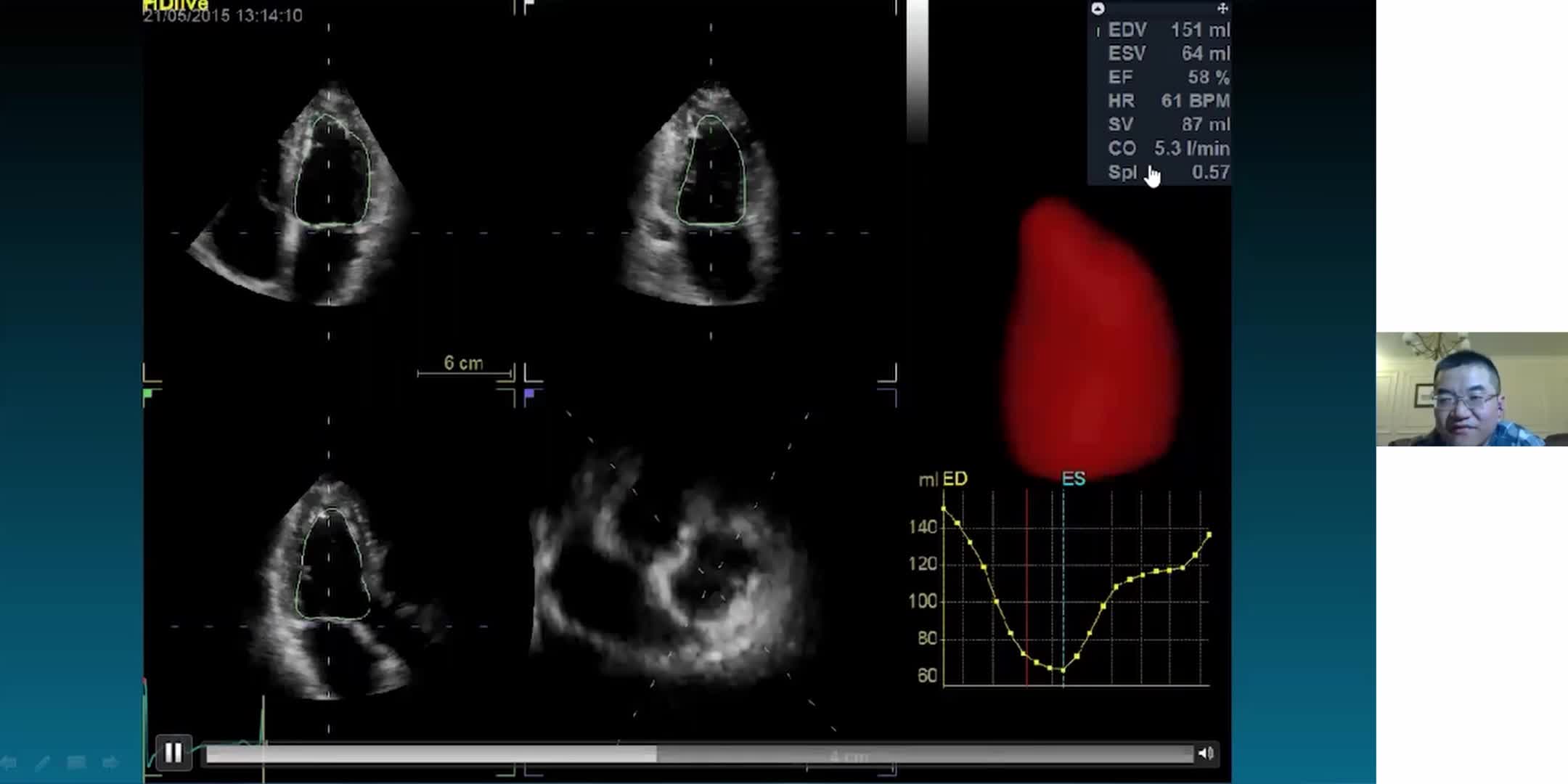Click the faint forward arrow icon
Viewport: 1568px width, 784px height.
pos(110,763)
